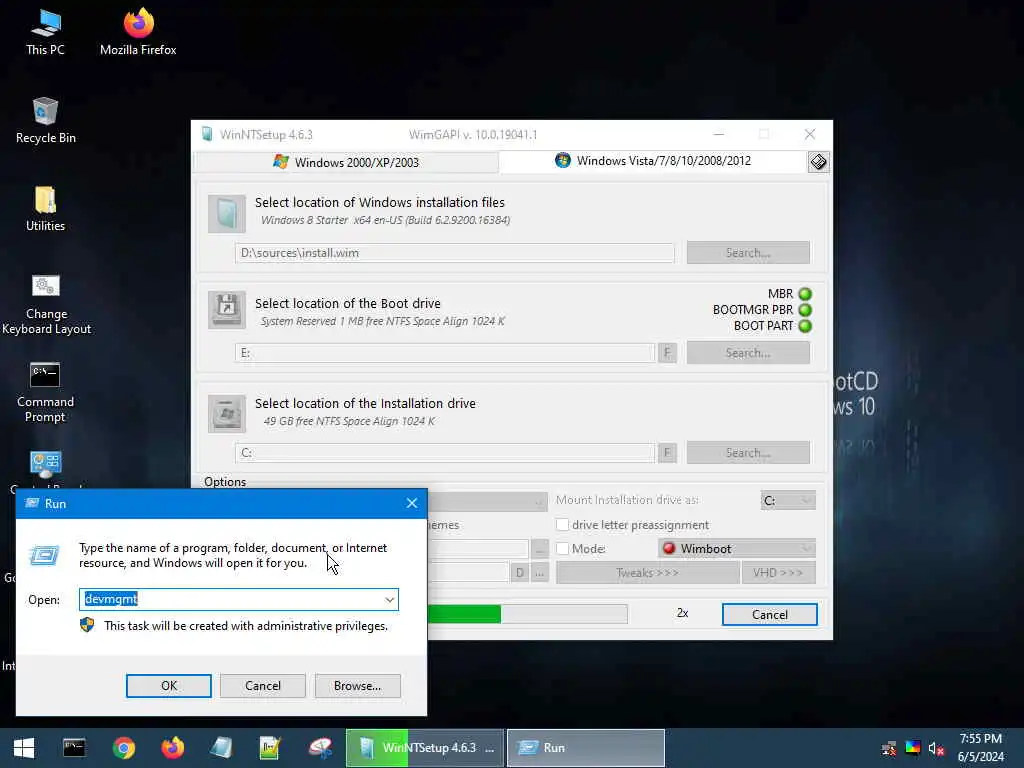Click the Open text field containing devmgmt
The height and width of the screenshot is (768, 1024).
coord(238,600)
